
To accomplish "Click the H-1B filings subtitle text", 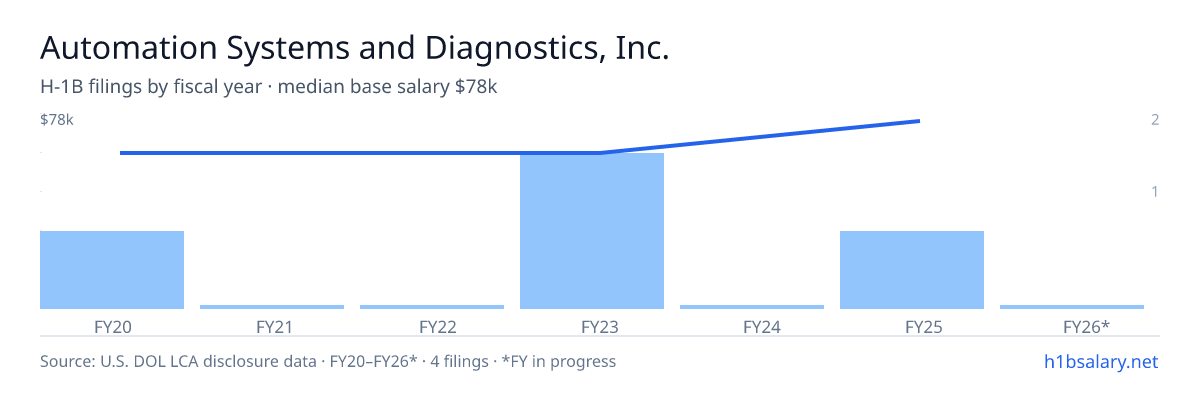I will pyautogui.click(x=269, y=87).
